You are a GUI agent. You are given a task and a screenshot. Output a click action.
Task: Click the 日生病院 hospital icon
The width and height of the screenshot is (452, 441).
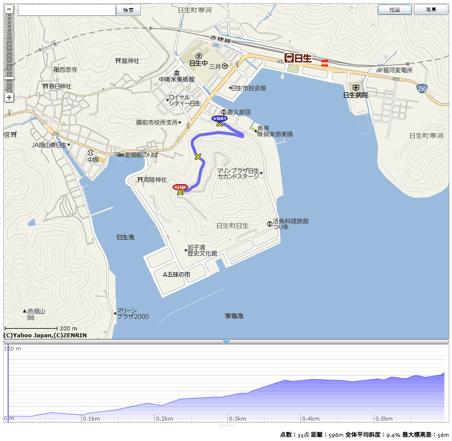point(356,88)
